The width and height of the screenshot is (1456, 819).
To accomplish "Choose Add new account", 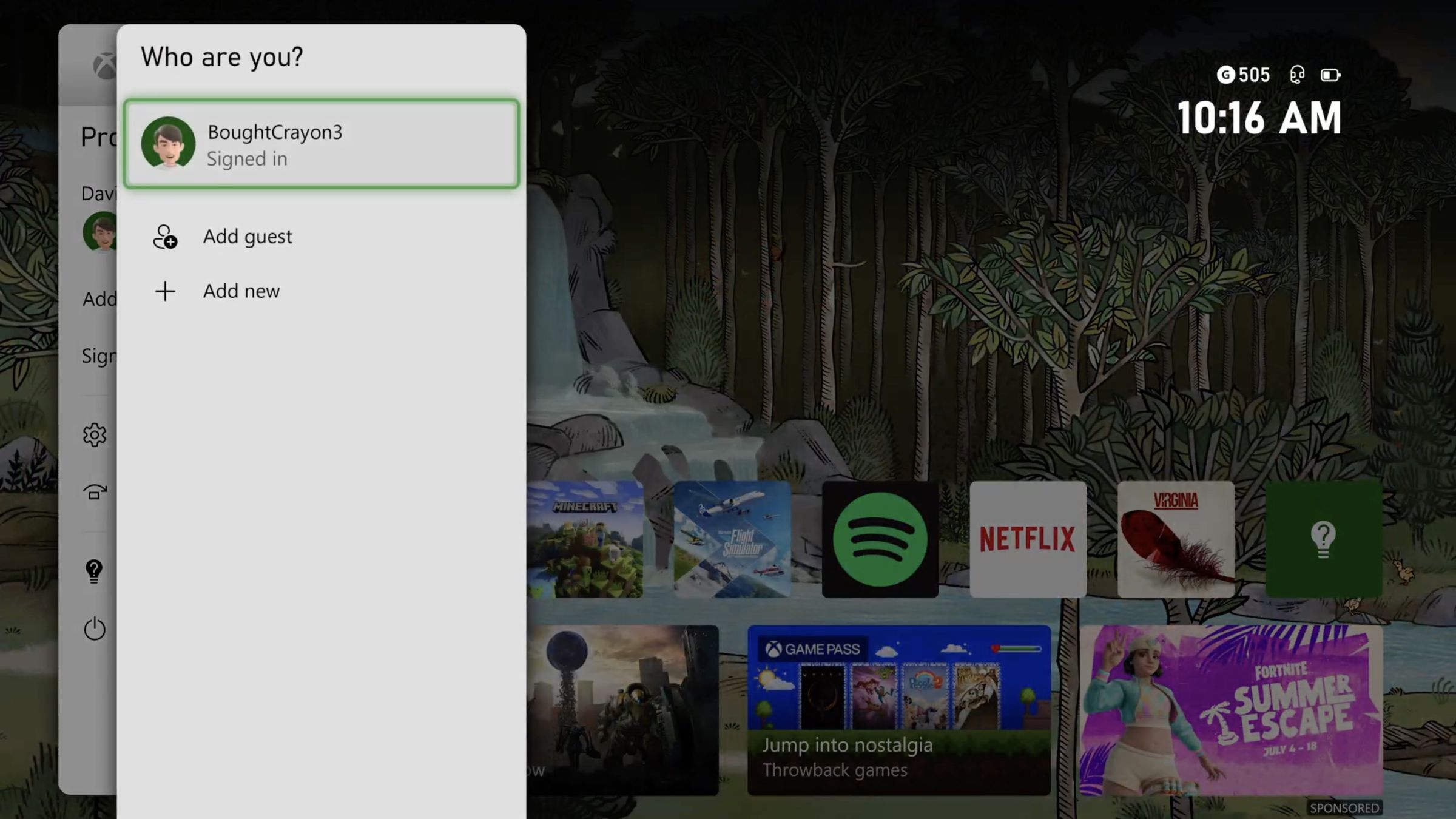I will (x=241, y=291).
